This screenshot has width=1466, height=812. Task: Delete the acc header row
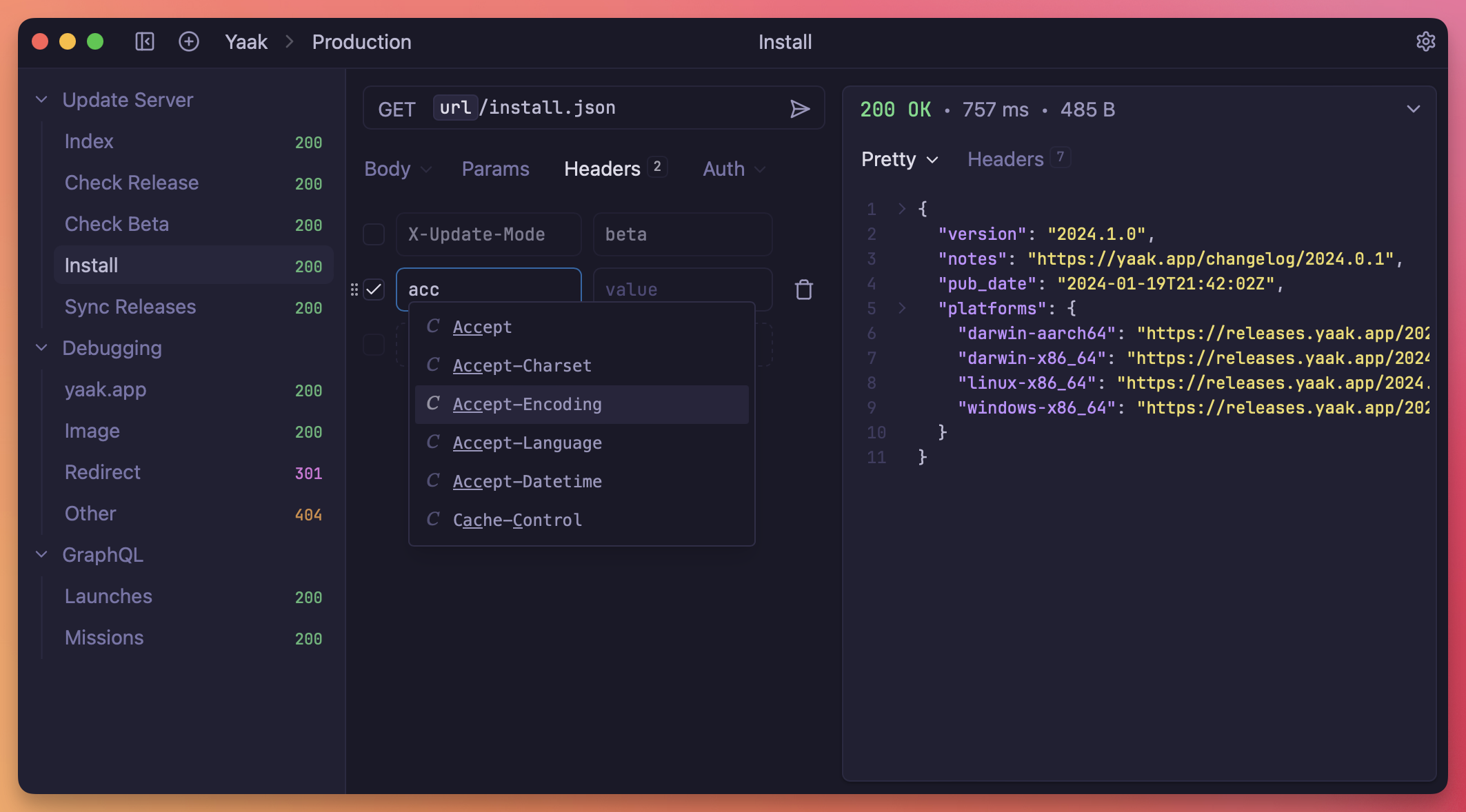803,290
